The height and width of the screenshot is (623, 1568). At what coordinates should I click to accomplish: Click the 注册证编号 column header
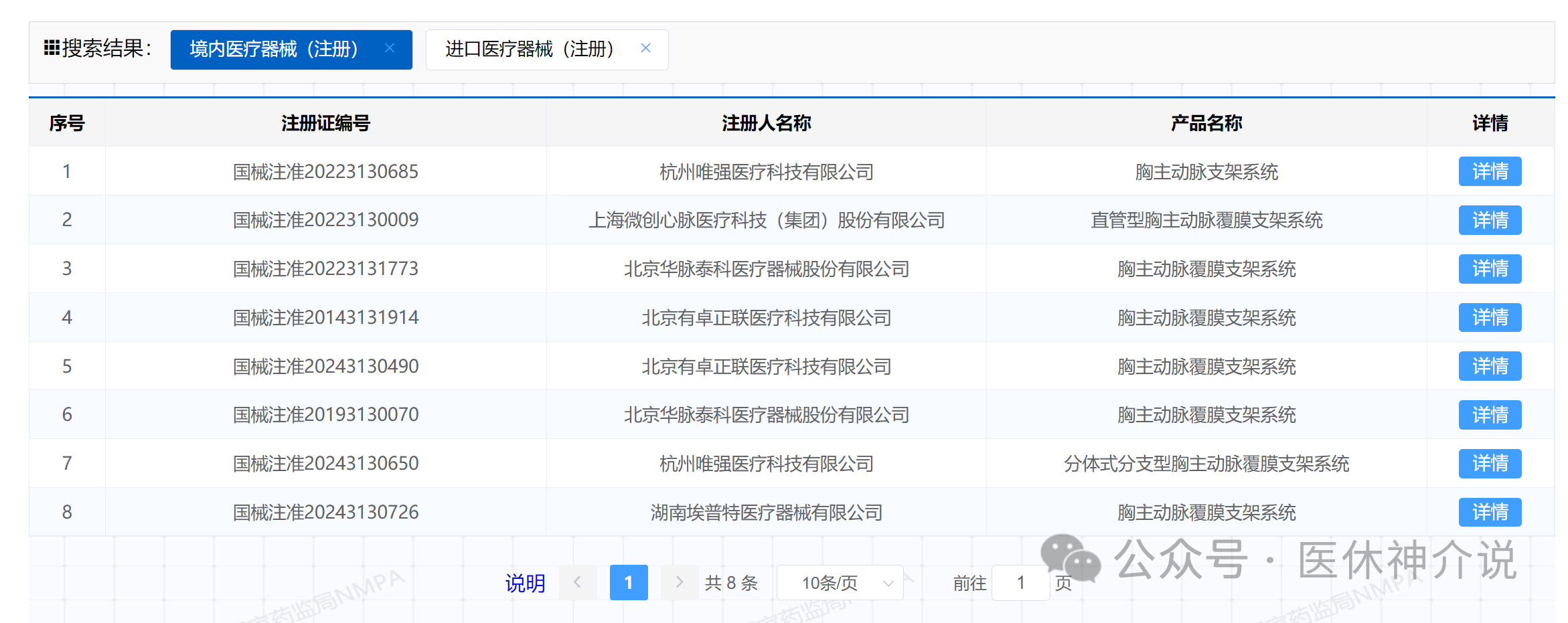pyautogui.click(x=325, y=123)
